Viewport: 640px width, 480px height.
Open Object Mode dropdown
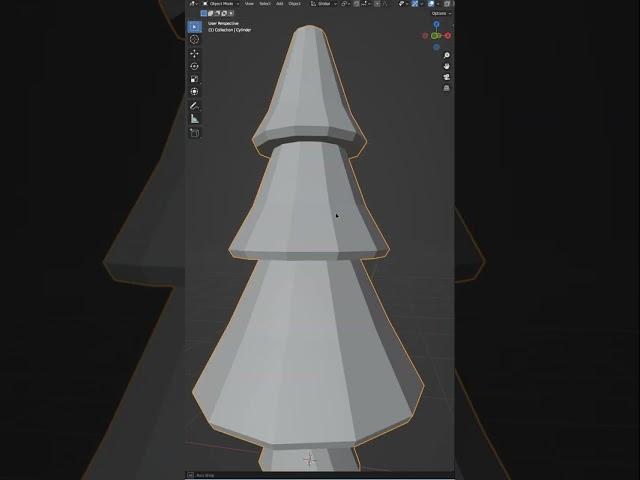(221, 4)
